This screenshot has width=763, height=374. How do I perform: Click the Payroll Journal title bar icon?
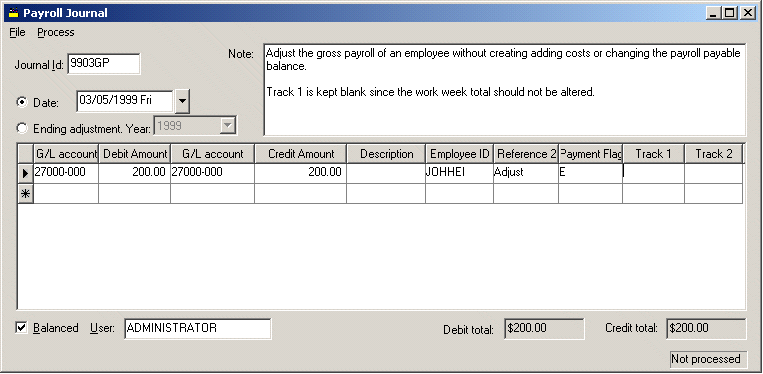(14, 13)
